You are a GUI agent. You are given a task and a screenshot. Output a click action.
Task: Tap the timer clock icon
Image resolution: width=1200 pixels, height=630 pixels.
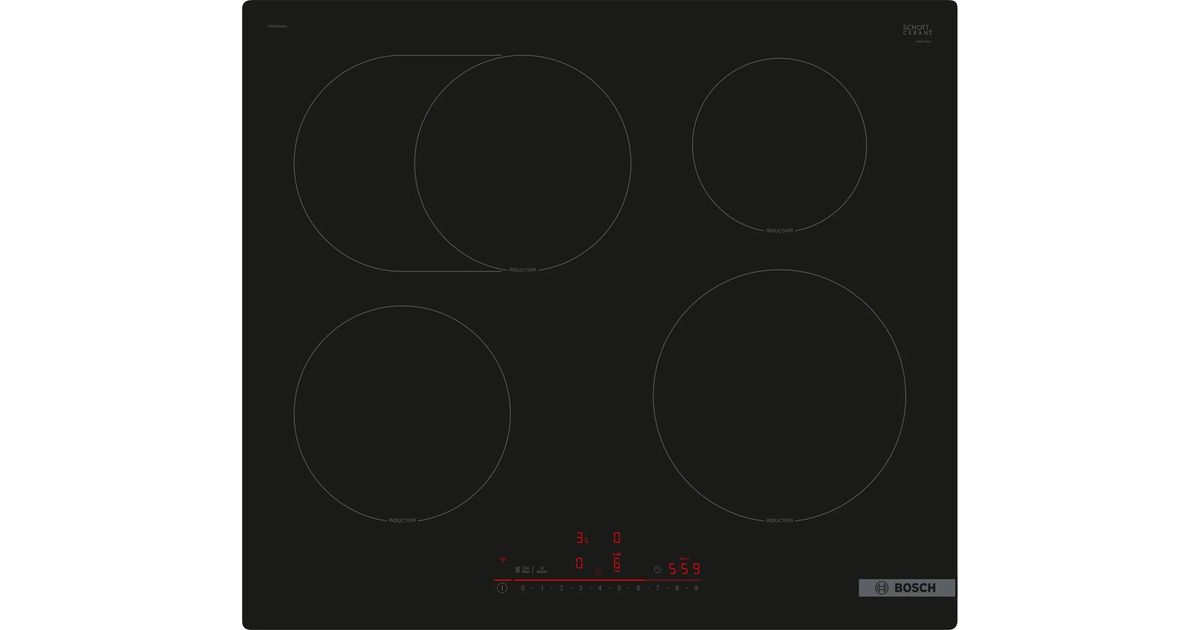[657, 569]
